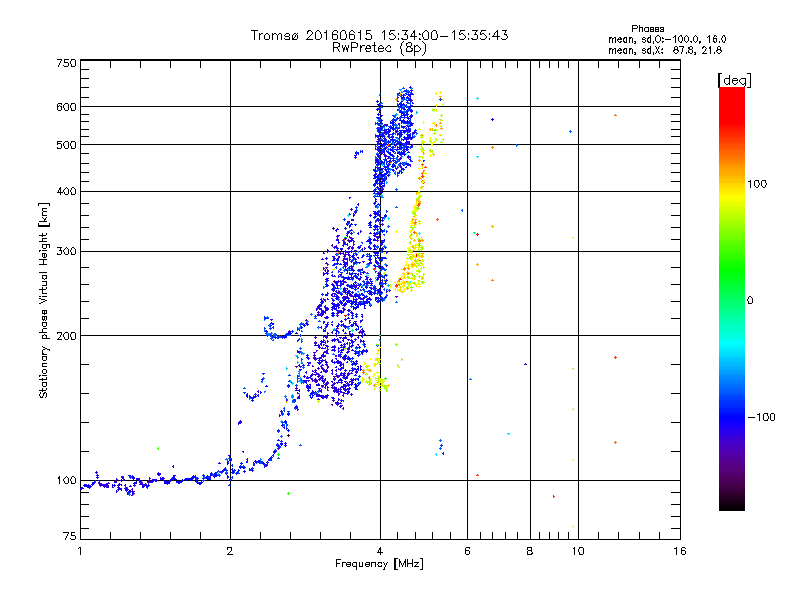The width and height of the screenshot is (800, 600).
Task: Click the x-axis title 'Frequency [MHz]'
Action: tap(379, 564)
